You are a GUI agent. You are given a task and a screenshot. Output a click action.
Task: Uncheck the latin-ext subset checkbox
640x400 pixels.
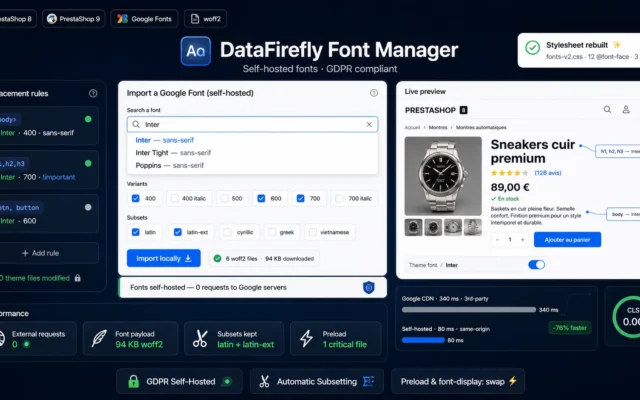(178, 232)
